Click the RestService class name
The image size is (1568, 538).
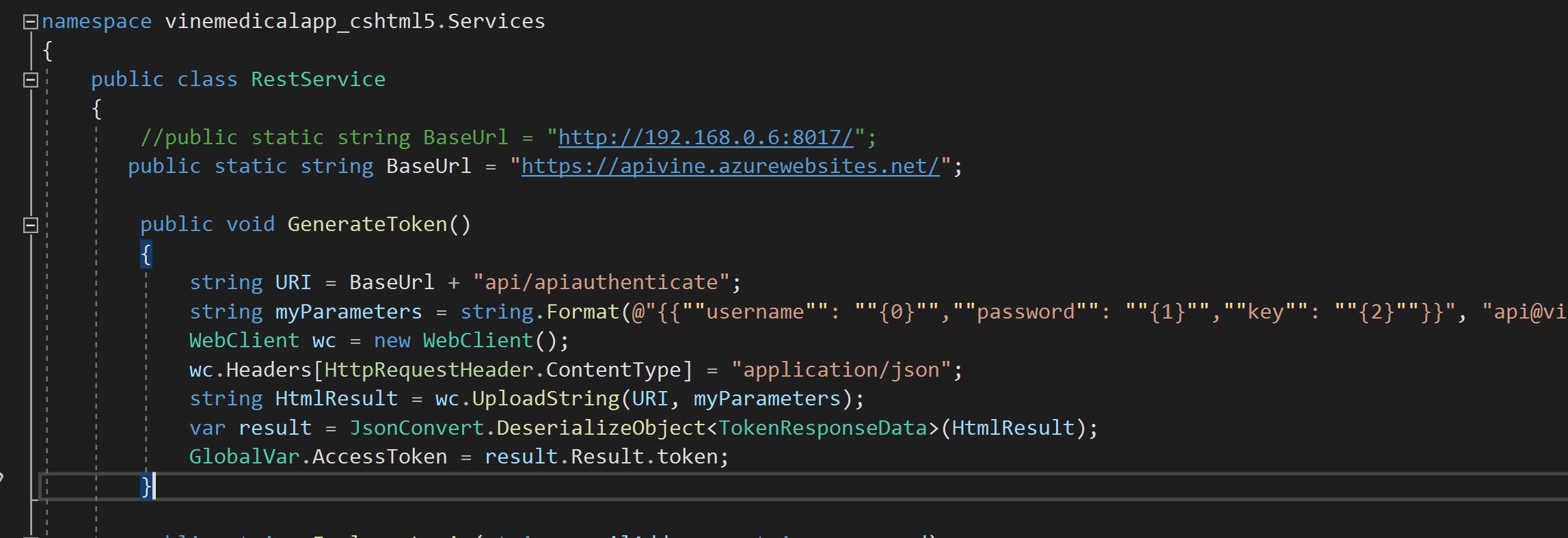(318, 79)
